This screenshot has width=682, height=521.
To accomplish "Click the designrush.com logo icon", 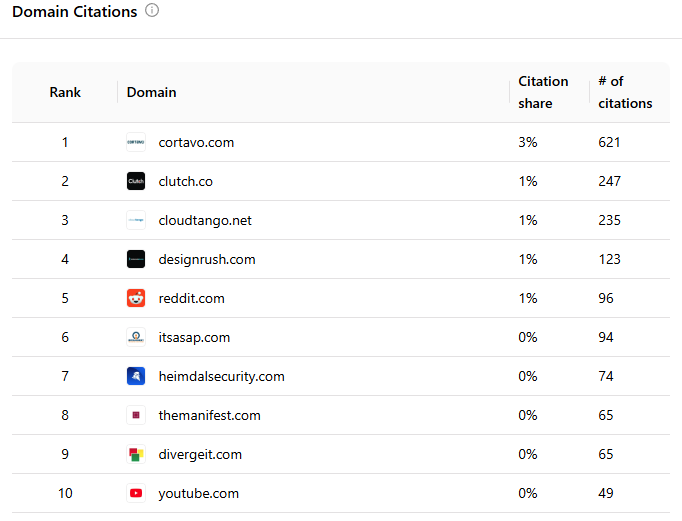I will coord(136,259).
